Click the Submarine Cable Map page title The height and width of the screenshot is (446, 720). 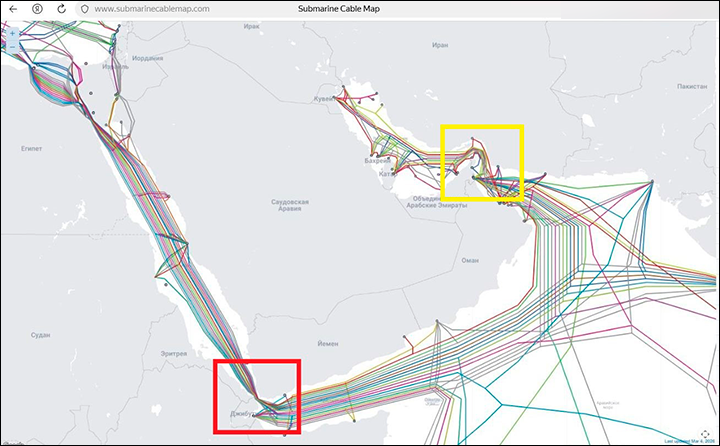pos(345,8)
